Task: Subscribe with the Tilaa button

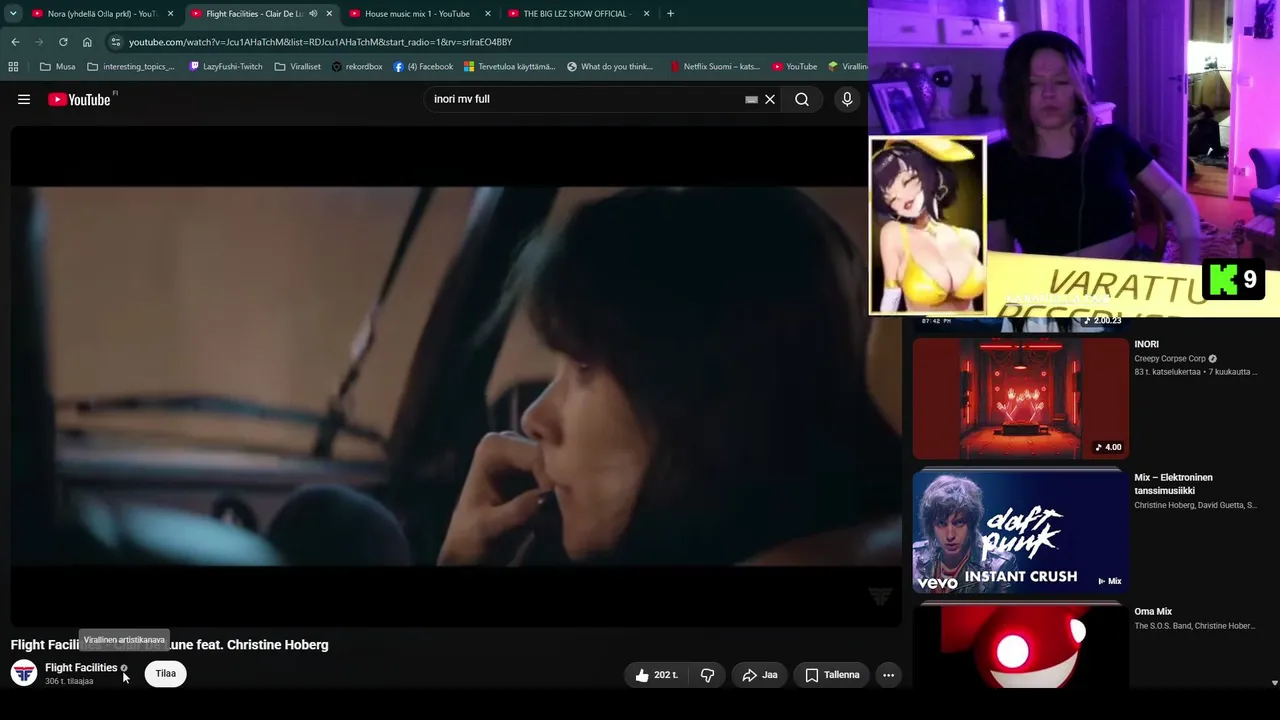Action: (166, 674)
